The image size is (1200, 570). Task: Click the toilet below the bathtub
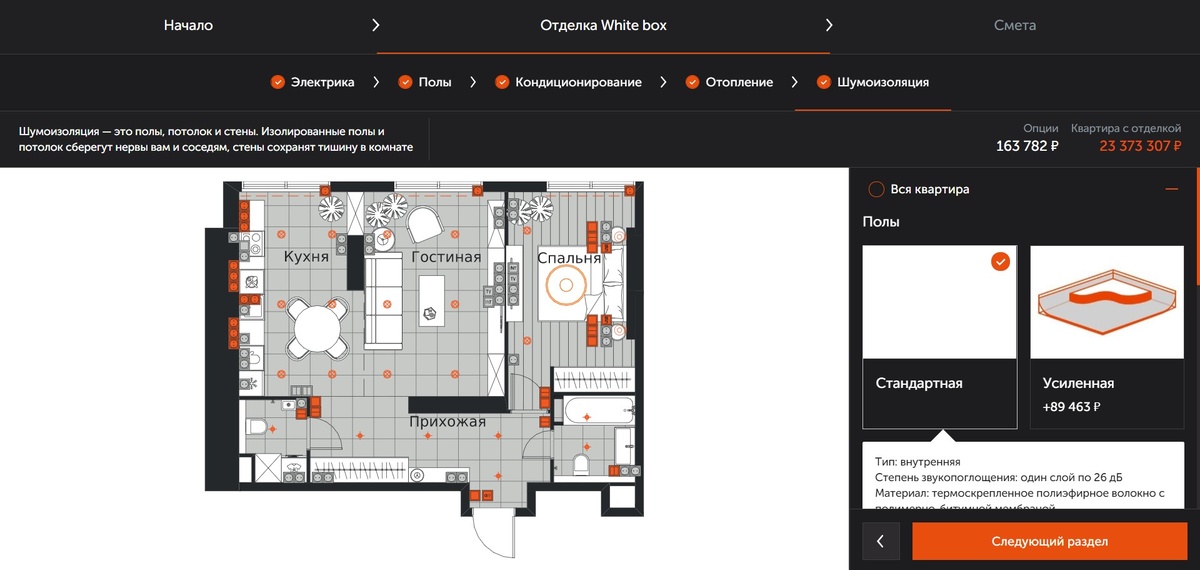[580, 463]
